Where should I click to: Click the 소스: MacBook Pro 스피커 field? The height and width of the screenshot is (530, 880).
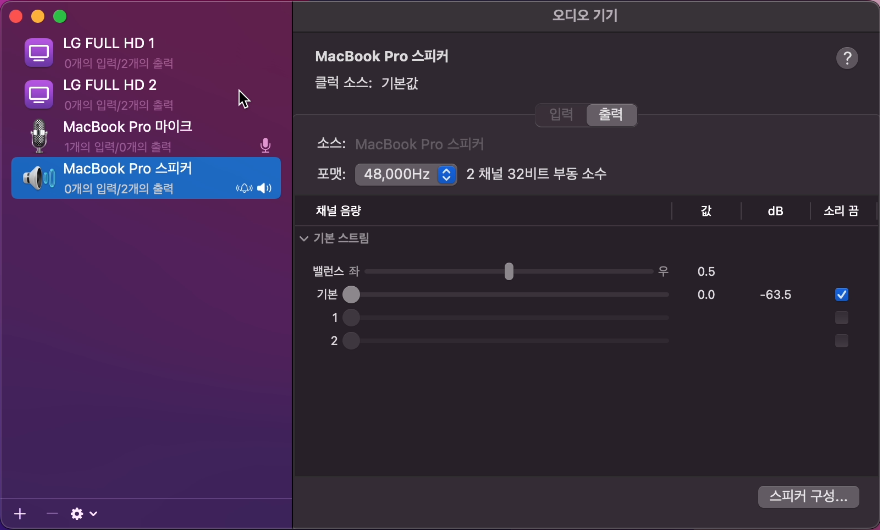(x=400, y=144)
